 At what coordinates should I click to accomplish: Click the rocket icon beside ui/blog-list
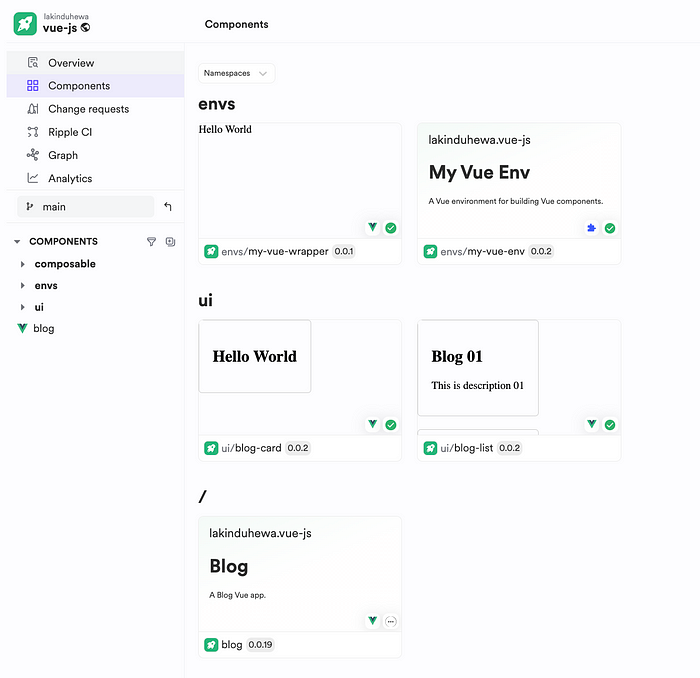tap(430, 448)
